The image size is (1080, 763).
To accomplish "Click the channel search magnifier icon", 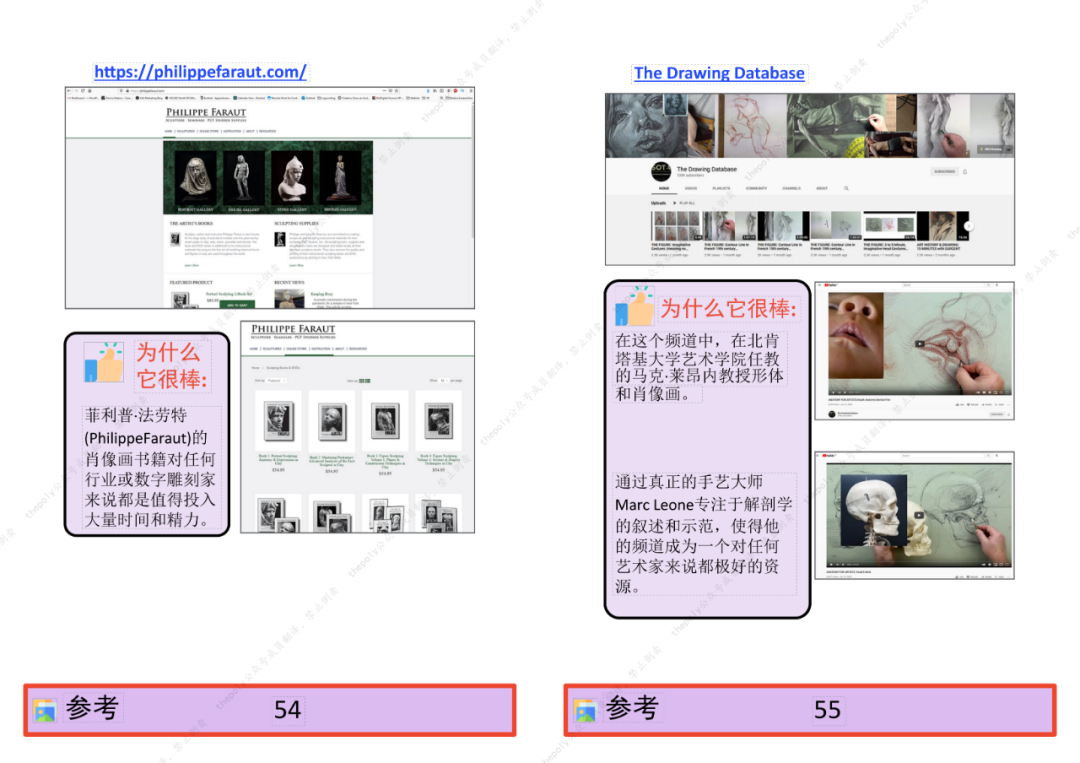I will [x=847, y=188].
